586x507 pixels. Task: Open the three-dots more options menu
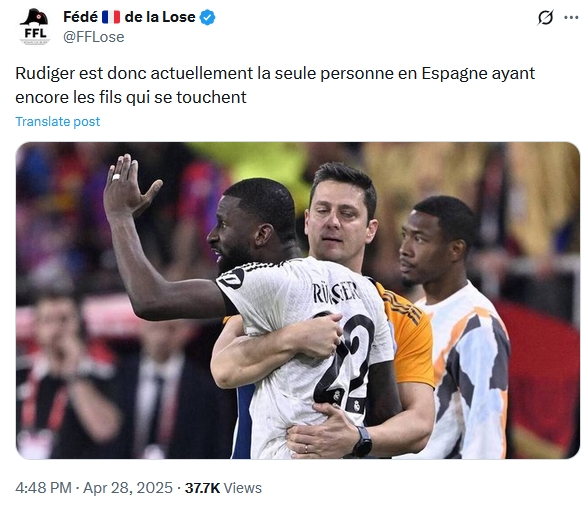[x=571, y=17]
